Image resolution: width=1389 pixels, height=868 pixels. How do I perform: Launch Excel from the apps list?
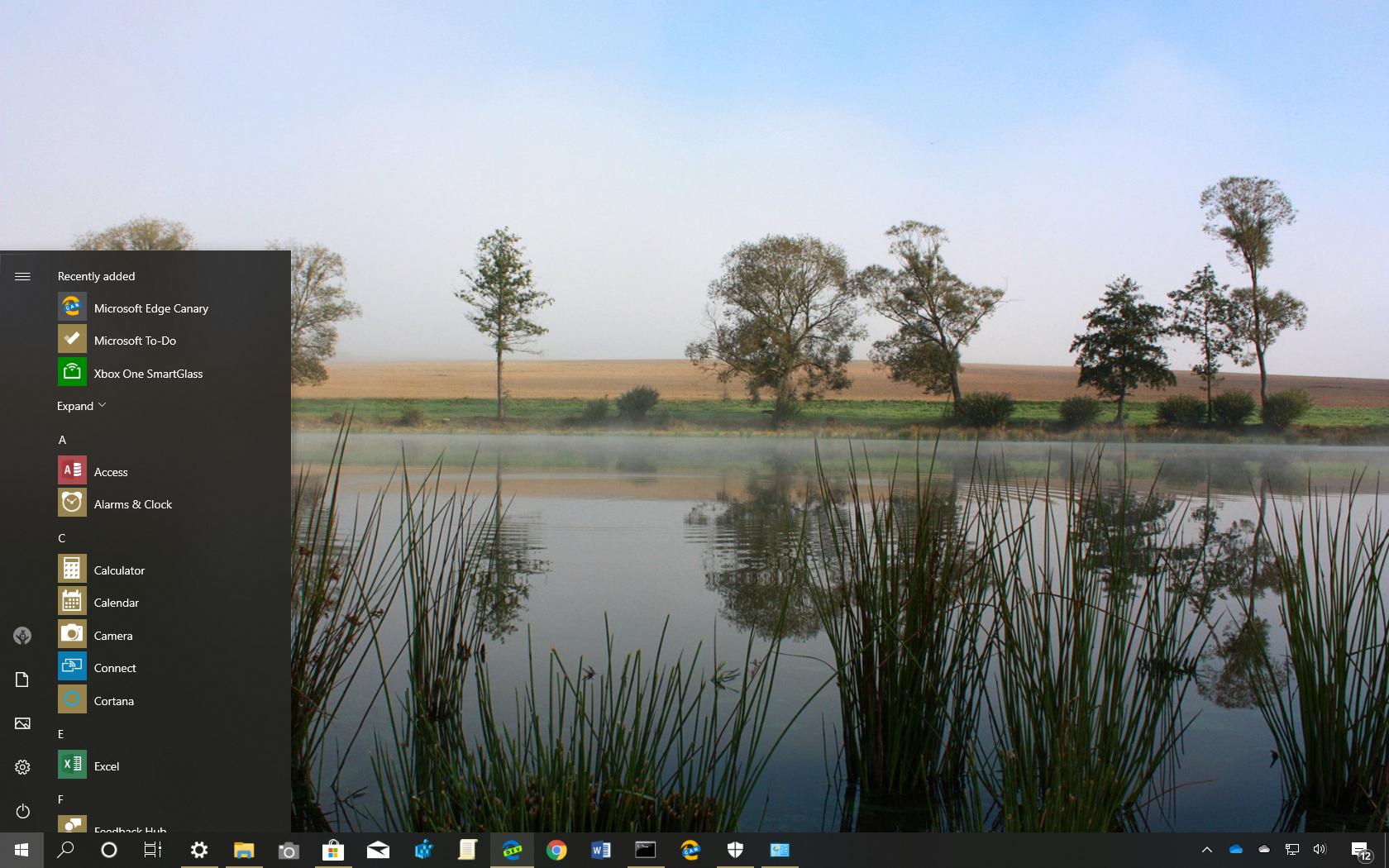coord(106,765)
